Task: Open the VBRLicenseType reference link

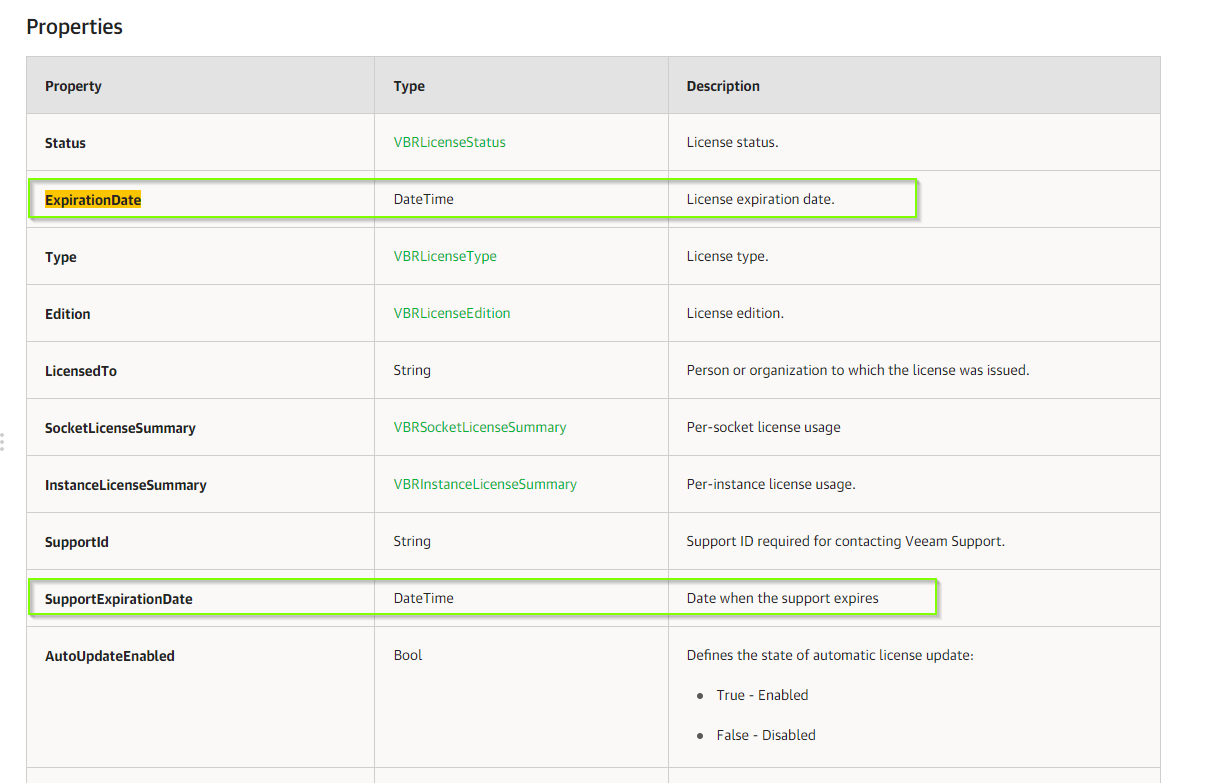Action: (x=445, y=256)
